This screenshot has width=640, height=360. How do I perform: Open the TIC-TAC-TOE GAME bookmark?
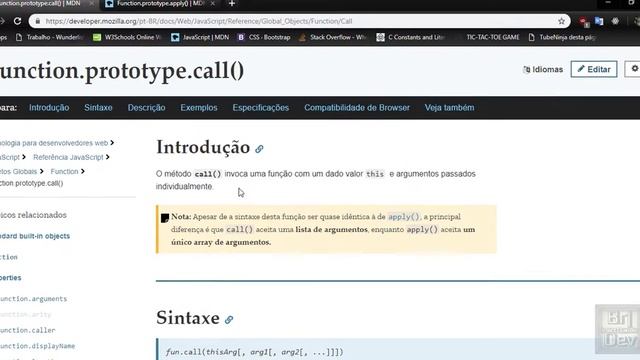tap(493, 37)
